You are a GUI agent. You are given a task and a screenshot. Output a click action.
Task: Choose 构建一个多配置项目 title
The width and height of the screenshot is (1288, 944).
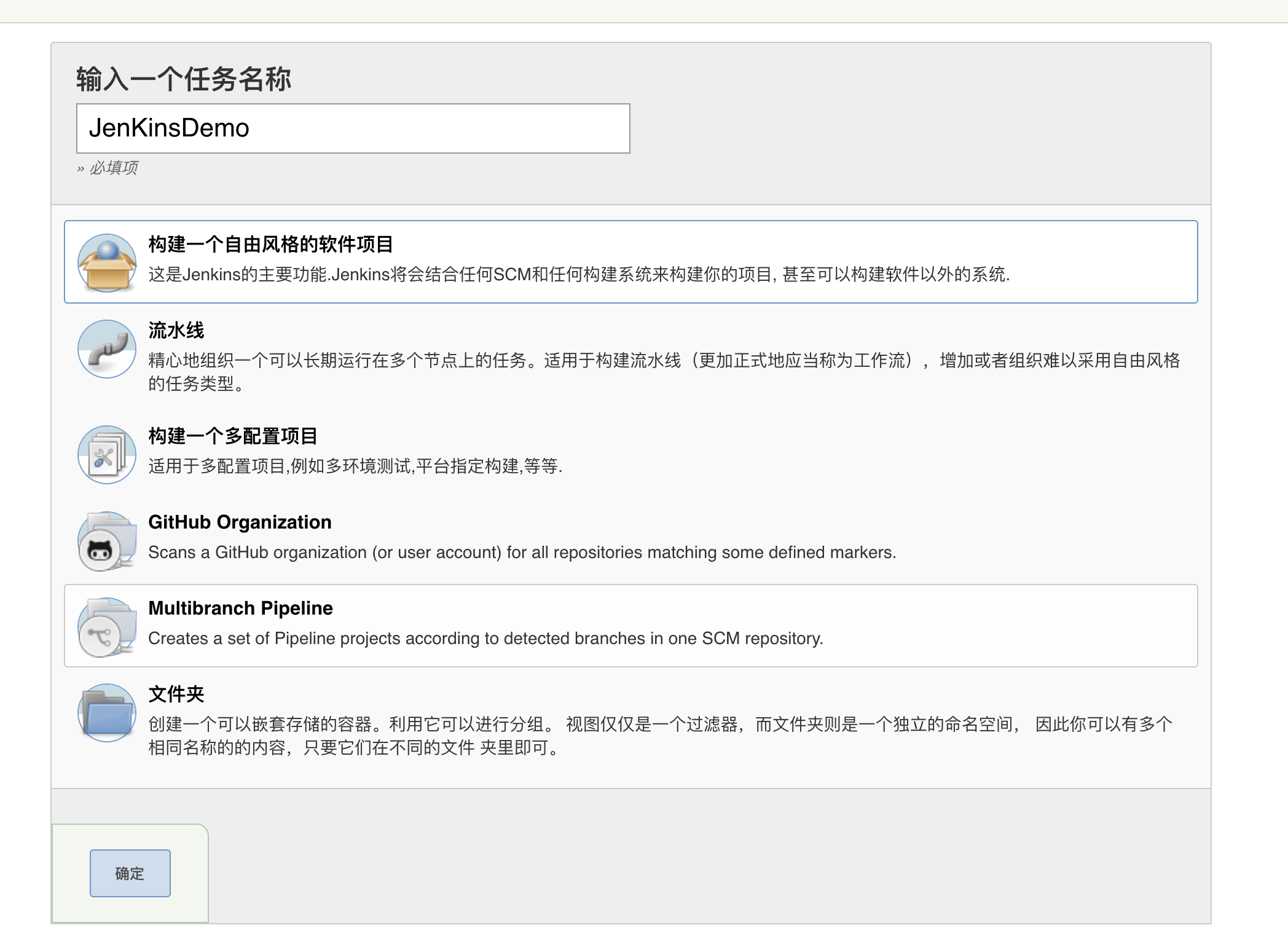tap(233, 436)
